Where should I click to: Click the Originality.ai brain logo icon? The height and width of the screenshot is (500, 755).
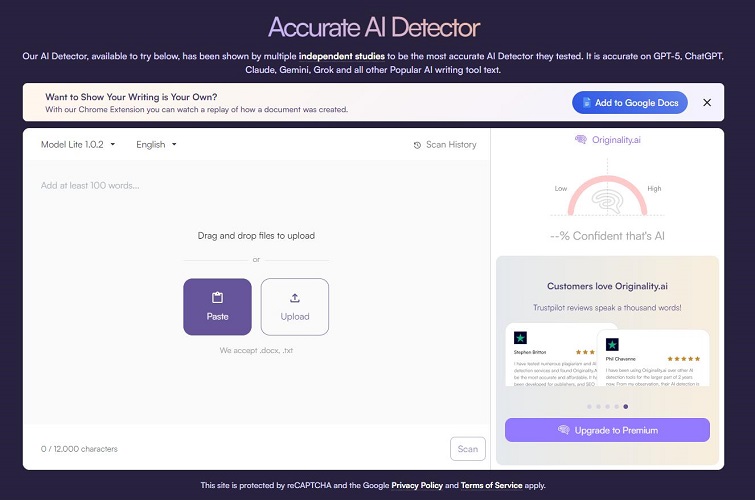point(581,139)
